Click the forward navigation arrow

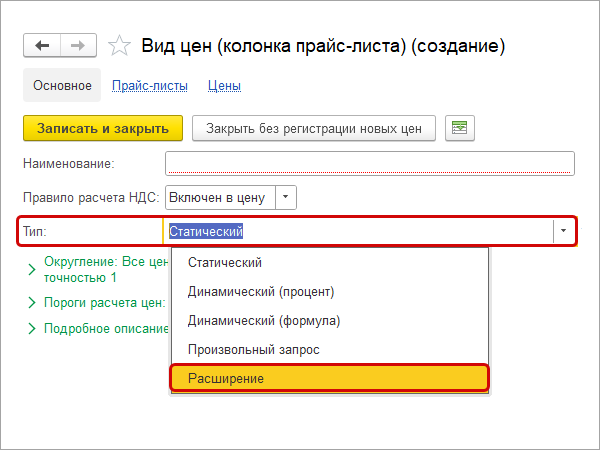[x=77, y=46]
